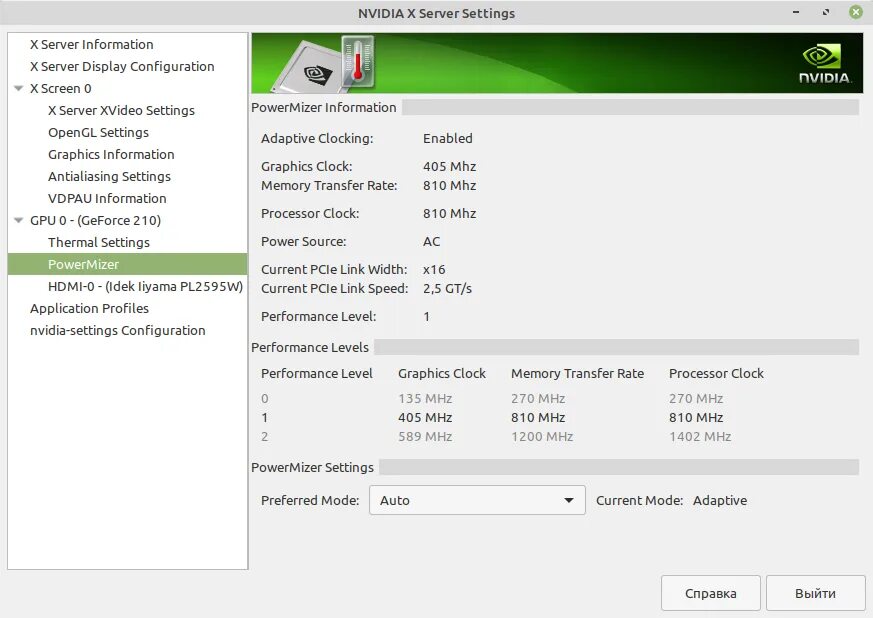
Task: Click the 1402 MHz processor clock cell
Action: coord(700,436)
